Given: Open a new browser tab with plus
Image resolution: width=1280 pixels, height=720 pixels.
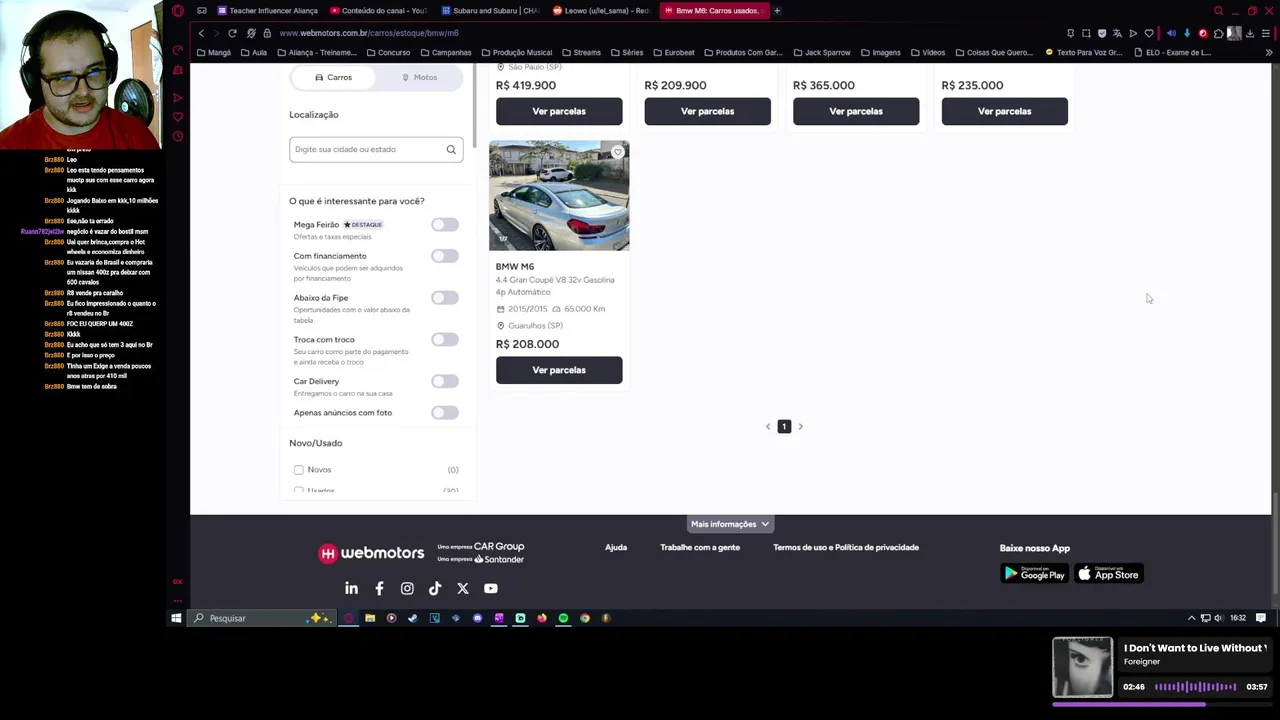Looking at the screenshot, I should [x=778, y=11].
